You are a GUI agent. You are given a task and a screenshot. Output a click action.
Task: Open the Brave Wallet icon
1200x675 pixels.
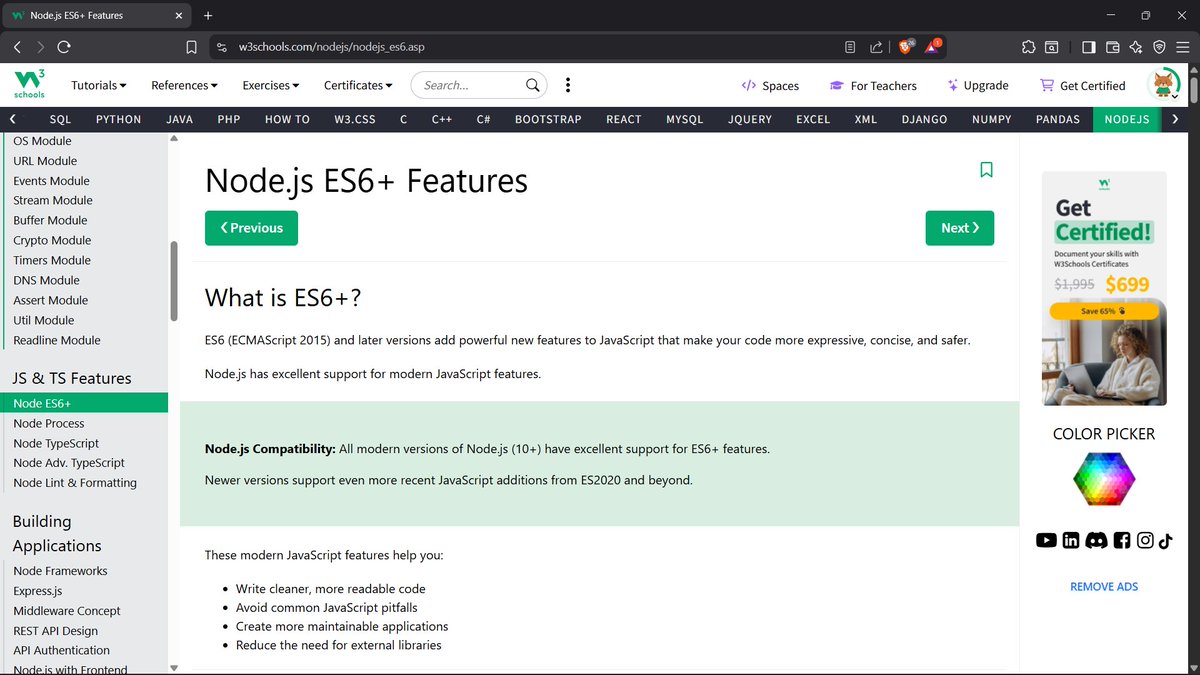1112,47
